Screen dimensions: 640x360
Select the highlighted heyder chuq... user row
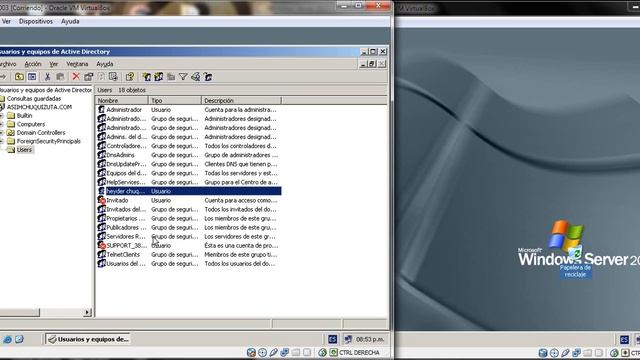tap(189, 191)
